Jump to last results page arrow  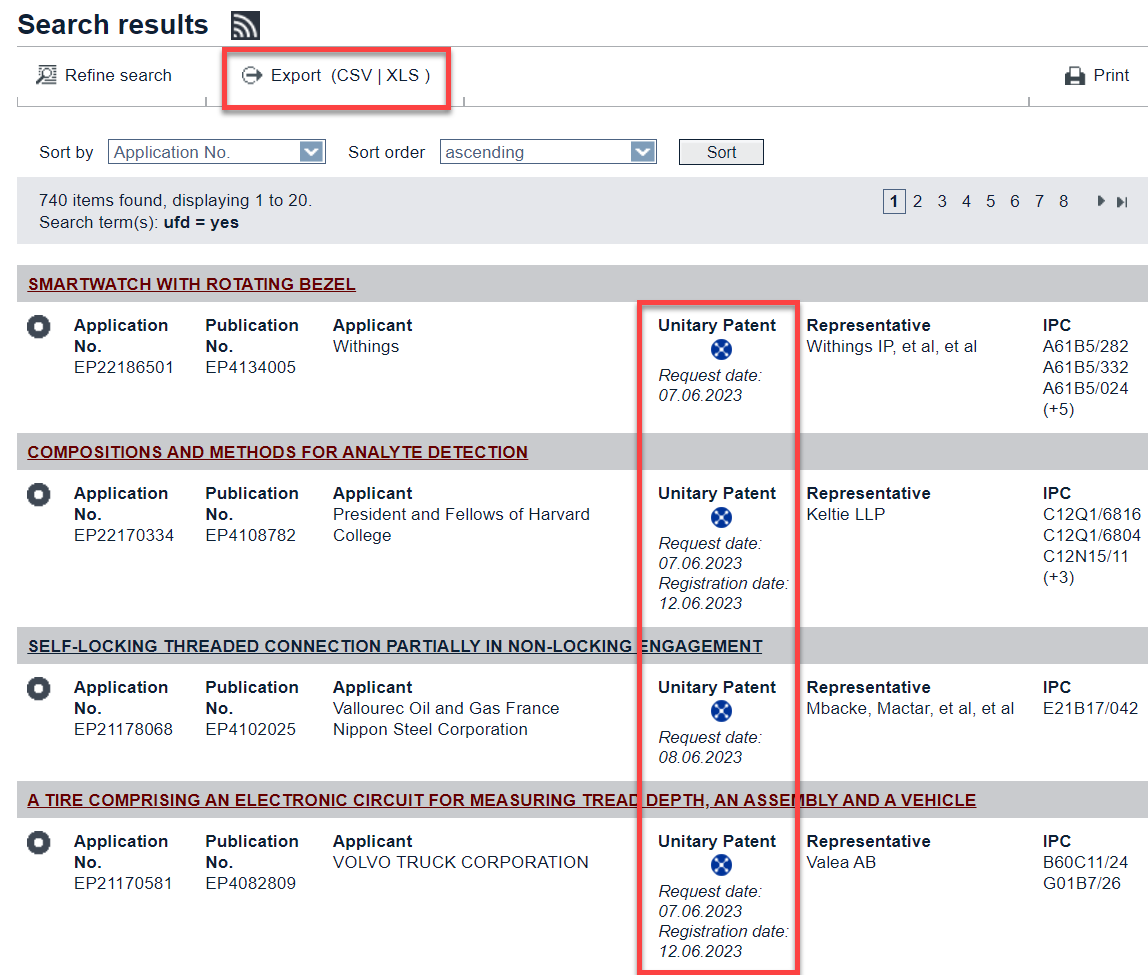(1122, 201)
